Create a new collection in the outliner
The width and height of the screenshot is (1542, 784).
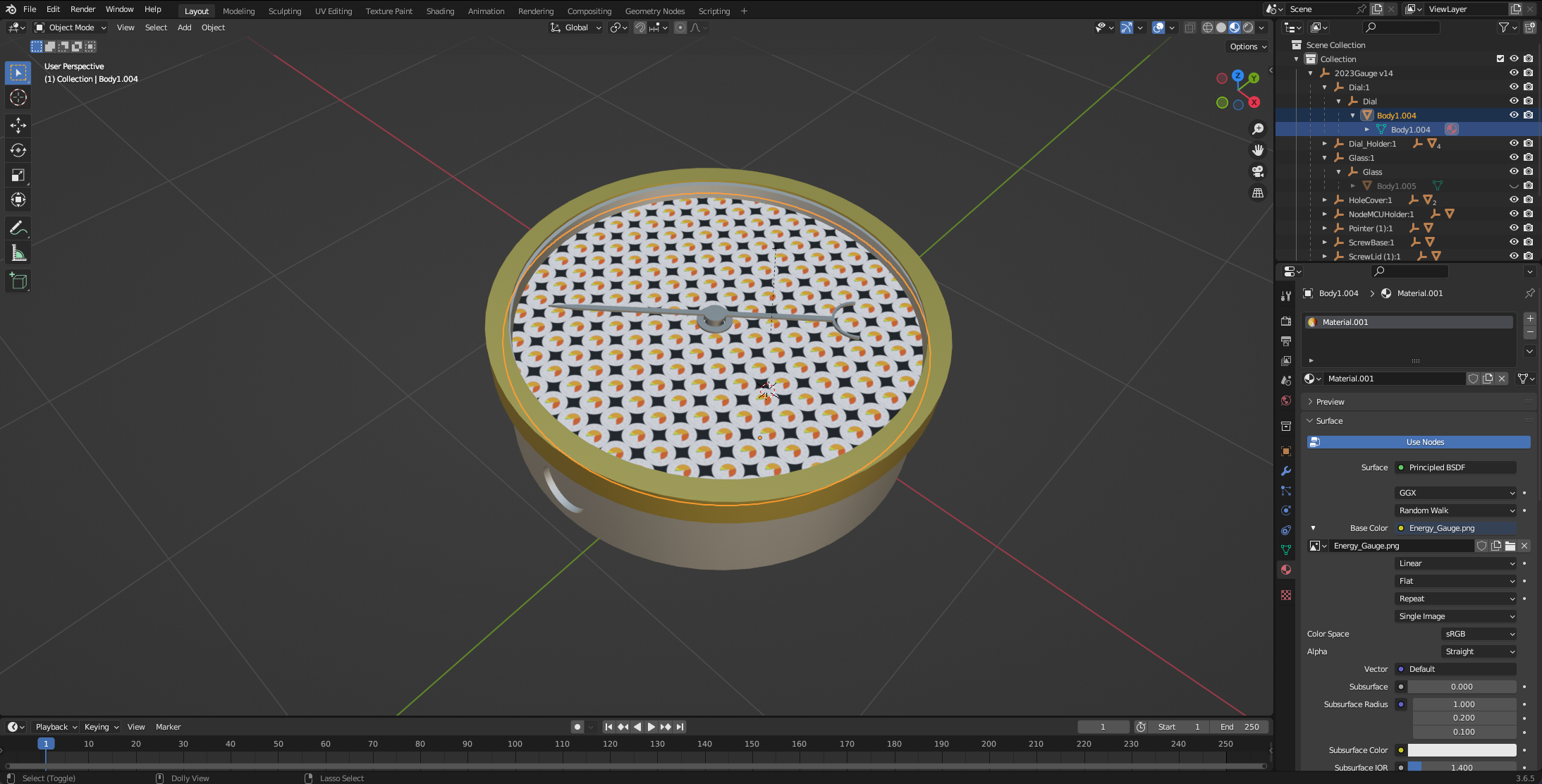click(1529, 27)
